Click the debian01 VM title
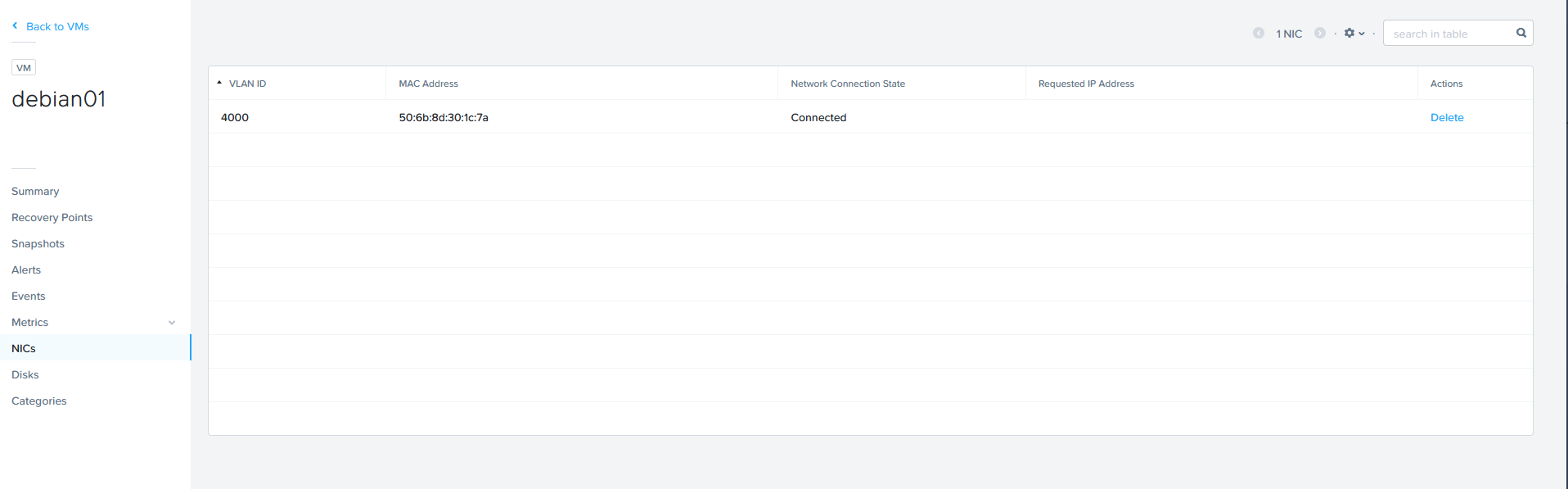This screenshot has width=1568, height=489. tap(58, 99)
